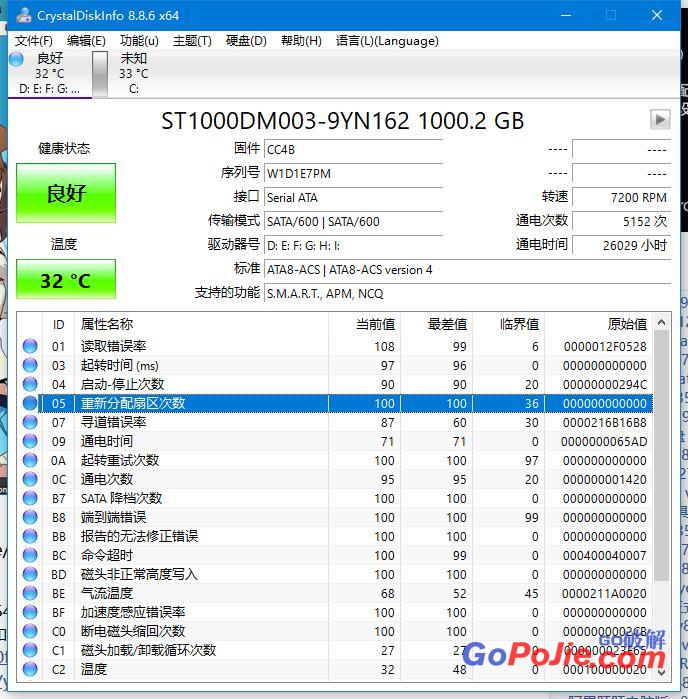
Task: Open the 硬盘(D) menu
Action: pos(246,41)
